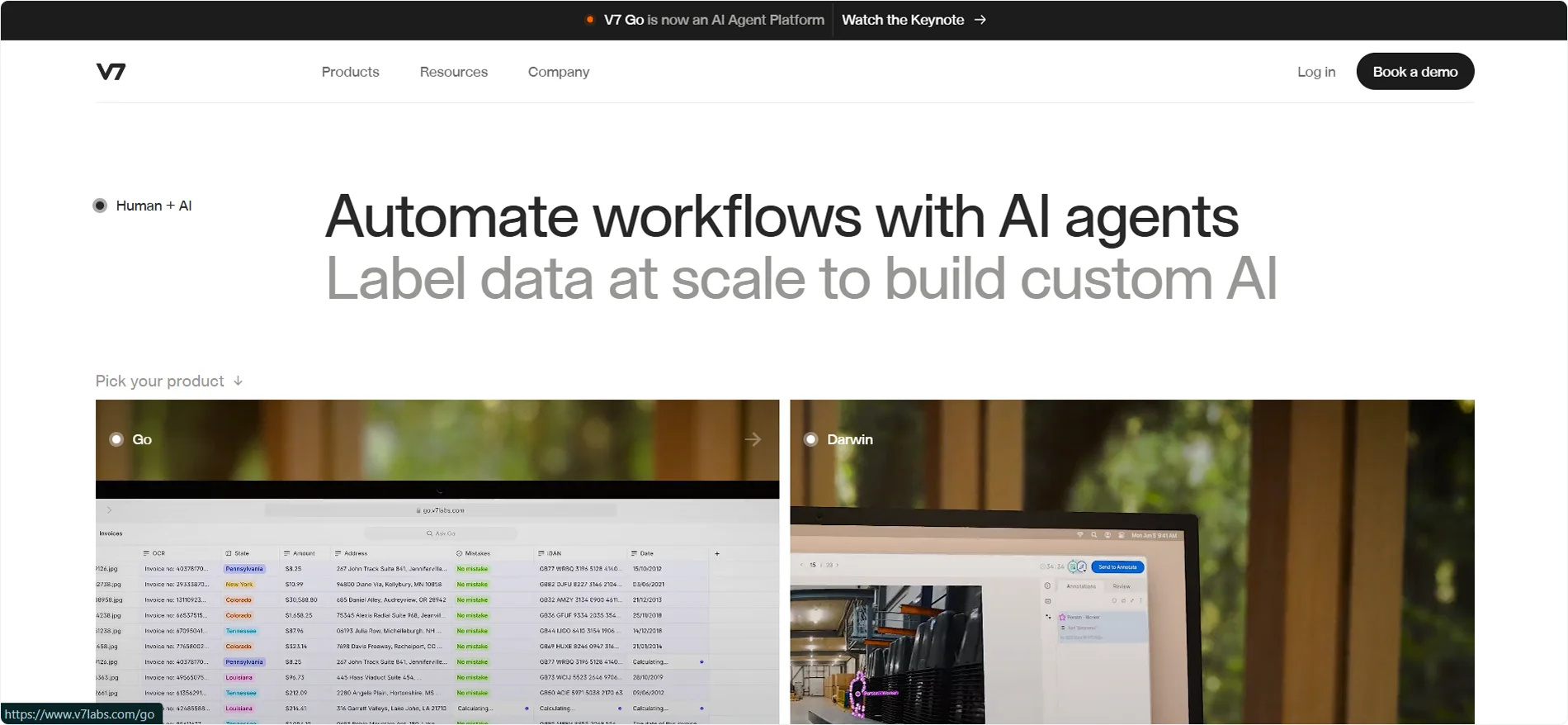The height and width of the screenshot is (725, 1568).
Task: Click the add-column plus icon in the Go table
Action: 717,553
